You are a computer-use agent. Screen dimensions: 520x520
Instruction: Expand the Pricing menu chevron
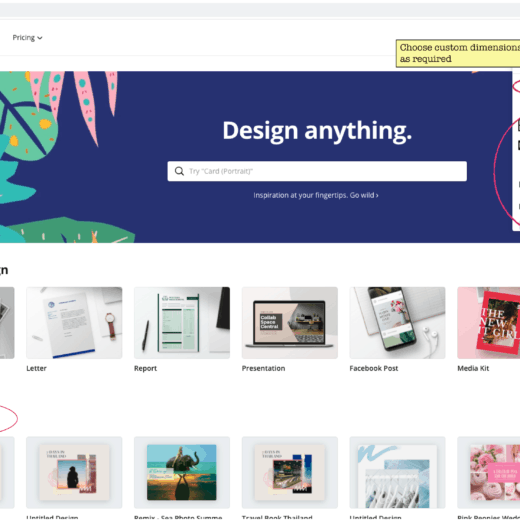40,38
